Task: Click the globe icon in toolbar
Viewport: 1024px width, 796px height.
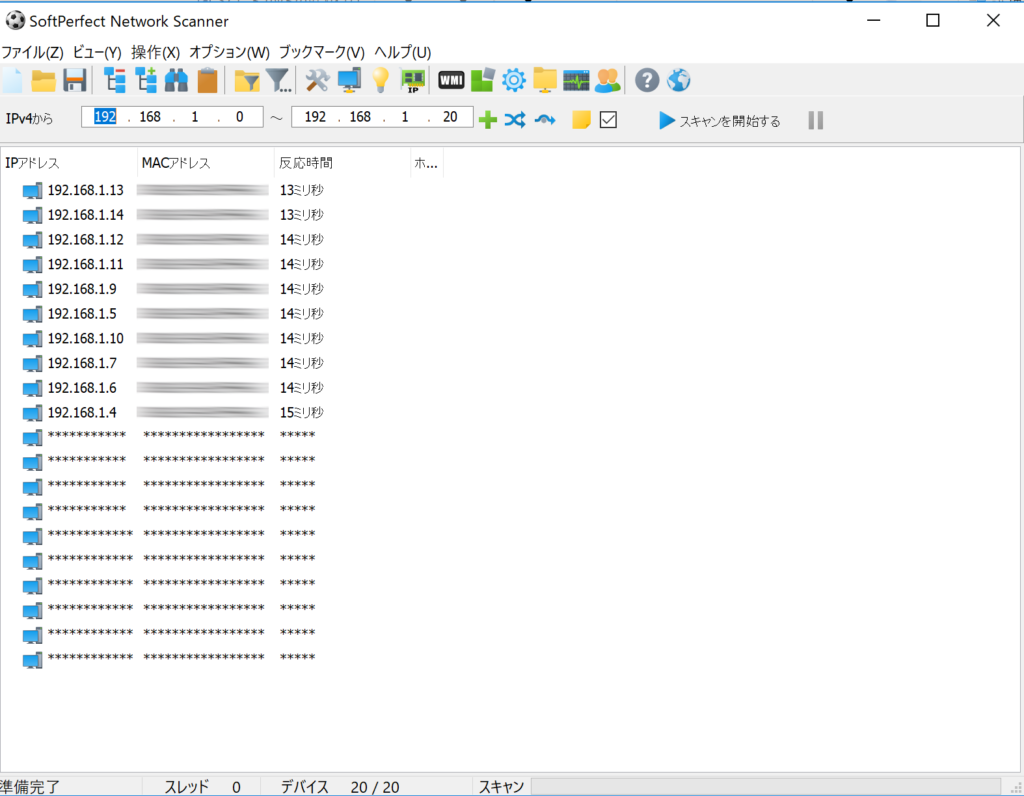Action: click(x=679, y=81)
